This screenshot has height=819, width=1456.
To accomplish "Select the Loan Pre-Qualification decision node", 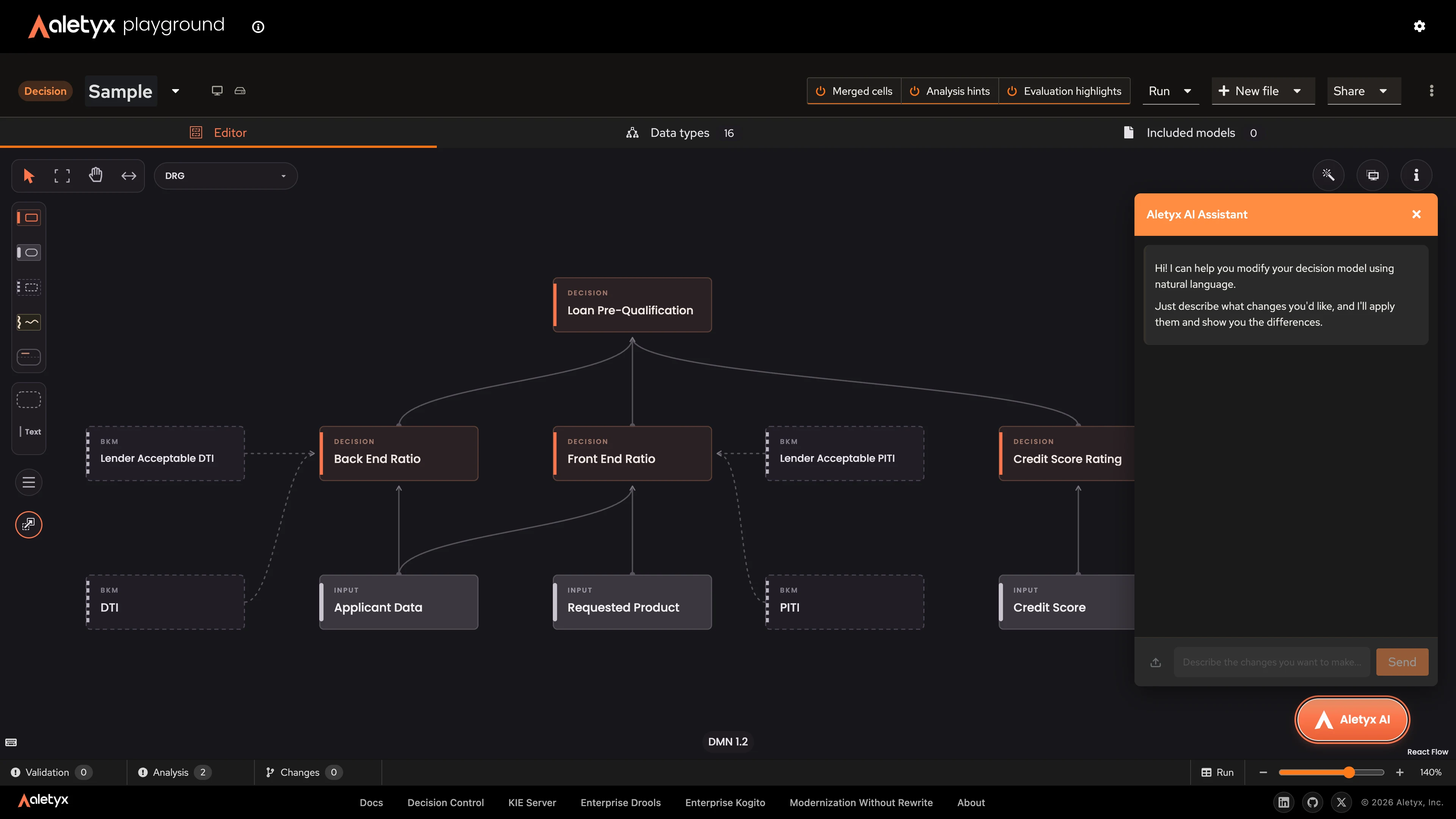I will [x=632, y=304].
